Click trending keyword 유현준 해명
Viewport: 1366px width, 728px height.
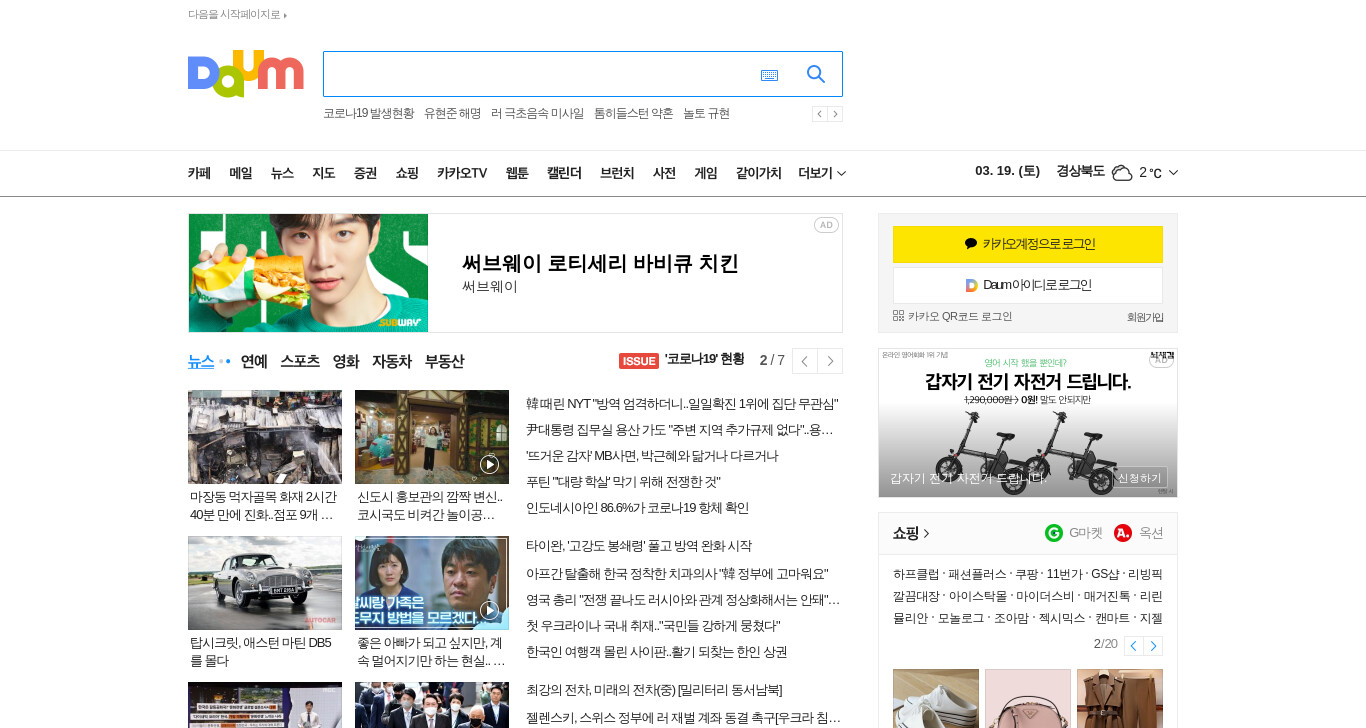click(x=452, y=114)
